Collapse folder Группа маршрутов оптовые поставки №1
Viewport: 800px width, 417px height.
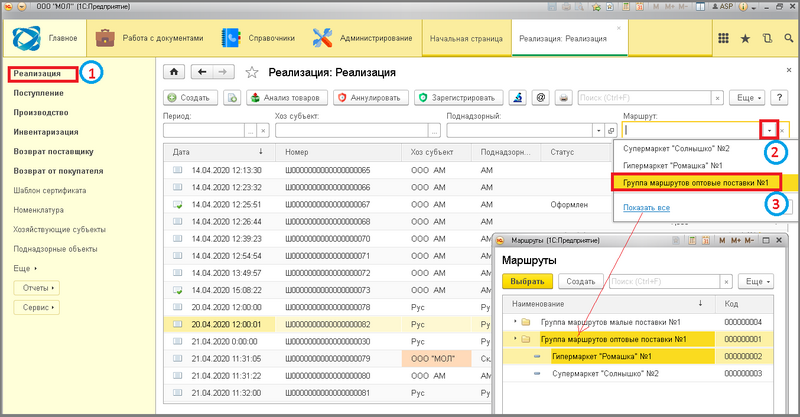pos(515,339)
